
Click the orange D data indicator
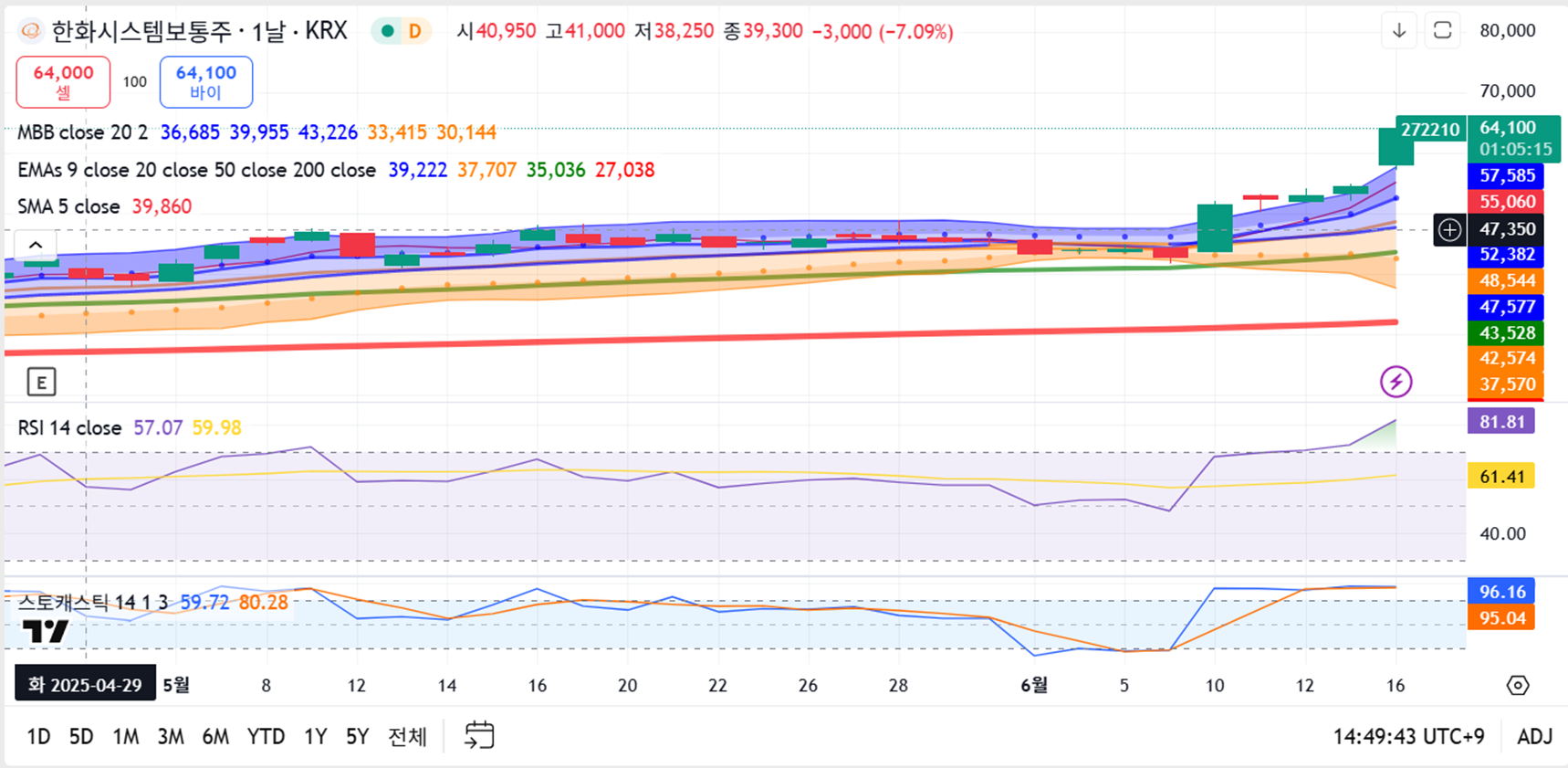(x=415, y=31)
